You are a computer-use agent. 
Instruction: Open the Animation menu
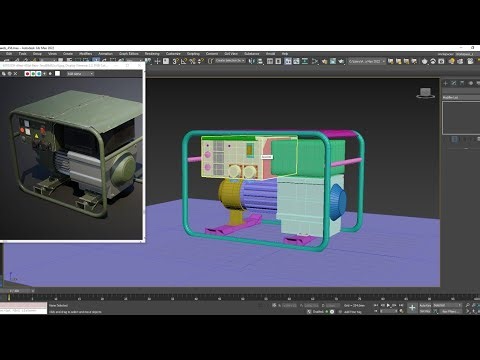point(105,54)
